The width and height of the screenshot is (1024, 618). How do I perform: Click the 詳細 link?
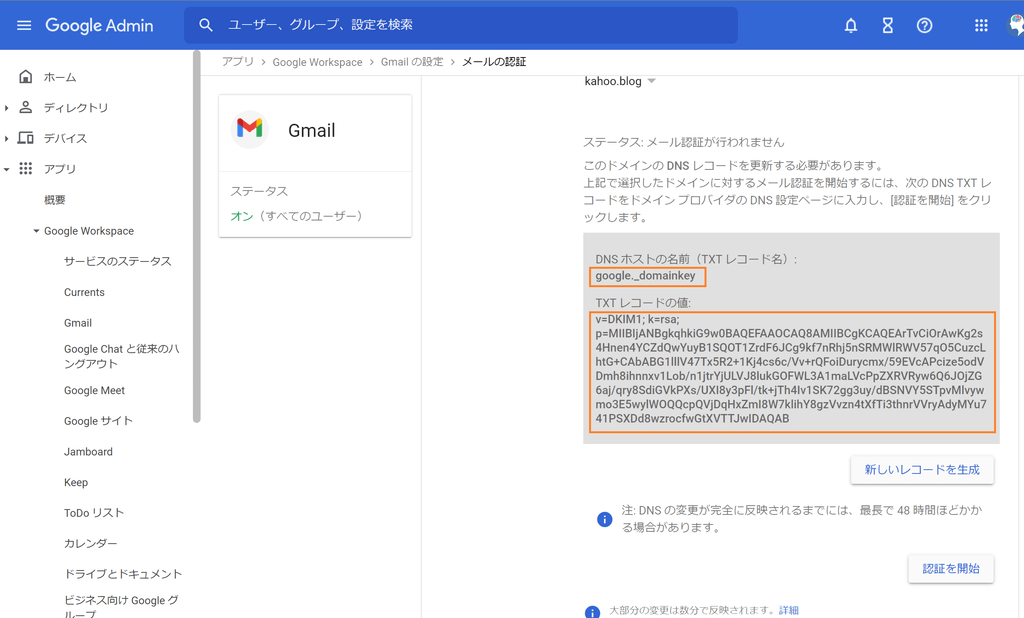click(788, 610)
